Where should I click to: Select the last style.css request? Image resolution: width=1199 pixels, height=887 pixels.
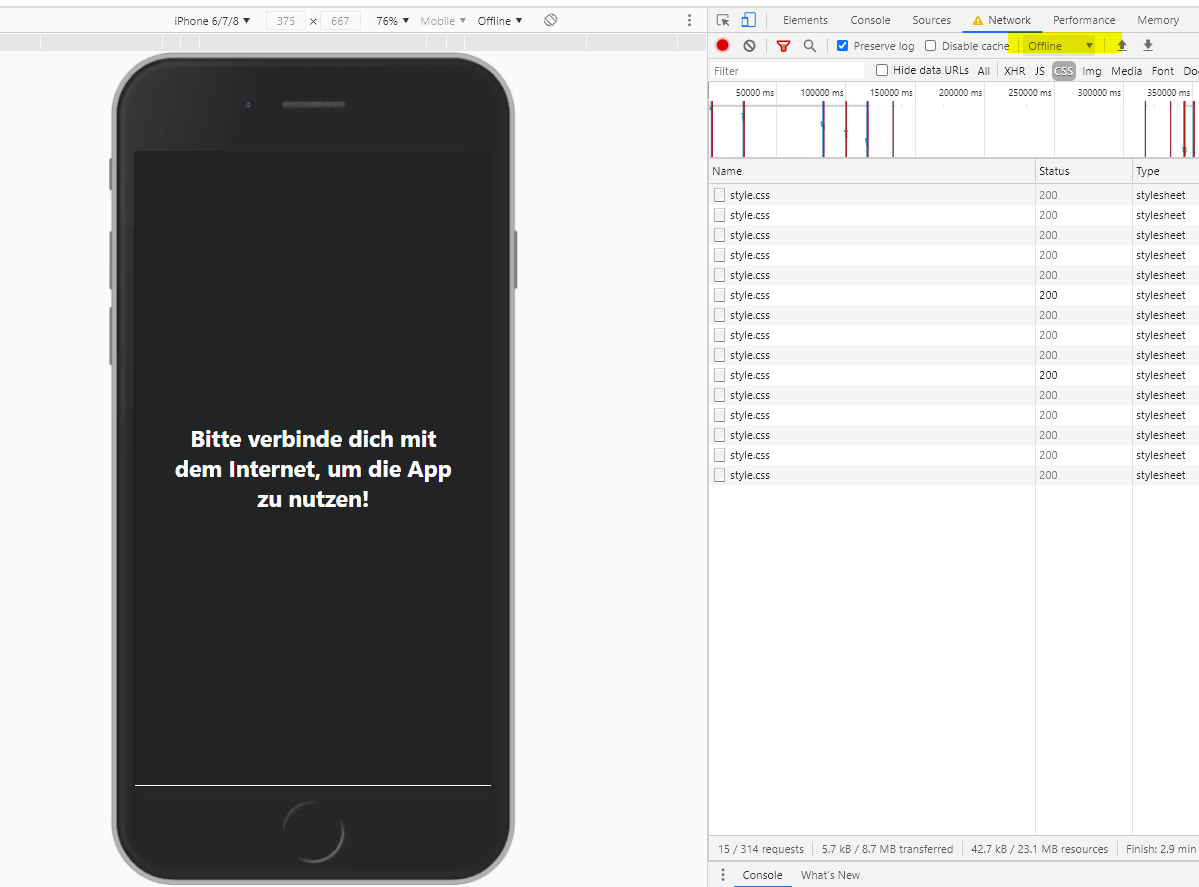point(954,475)
